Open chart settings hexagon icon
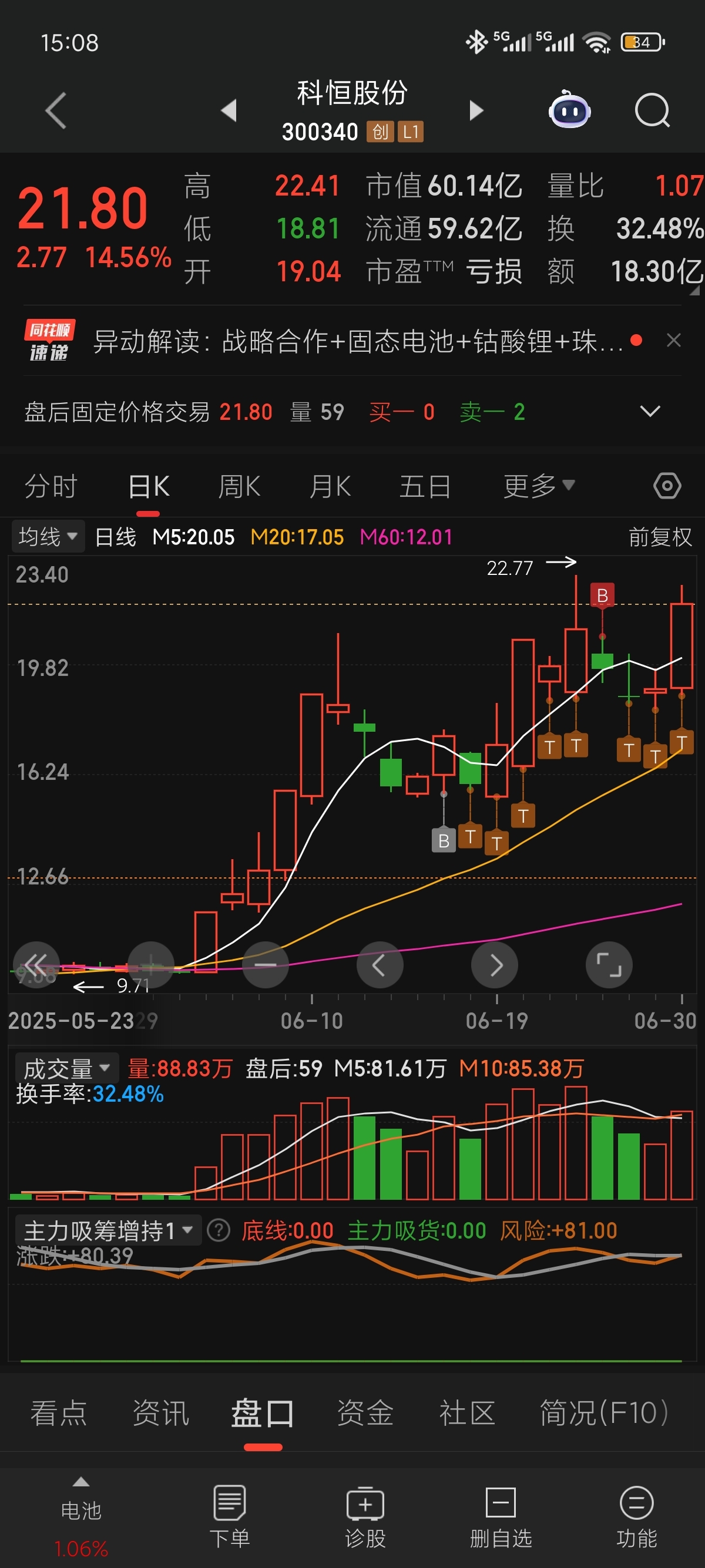The image size is (705, 1568). coord(667,486)
